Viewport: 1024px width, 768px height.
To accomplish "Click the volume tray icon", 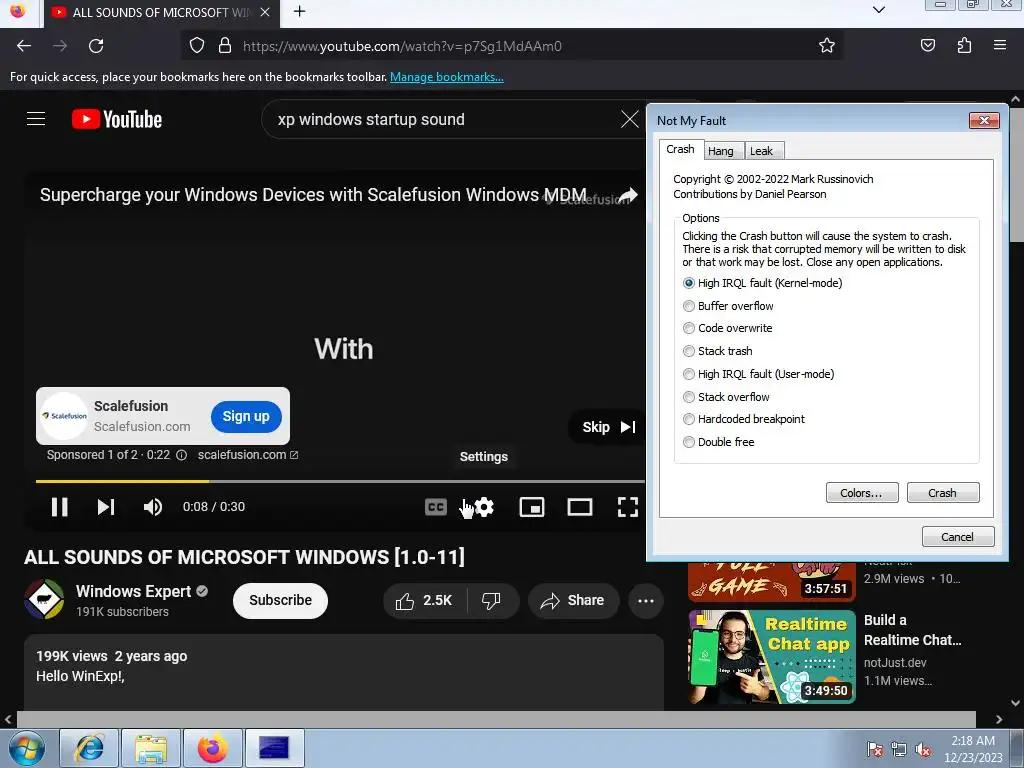I will pyautogui.click(x=923, y=750).
